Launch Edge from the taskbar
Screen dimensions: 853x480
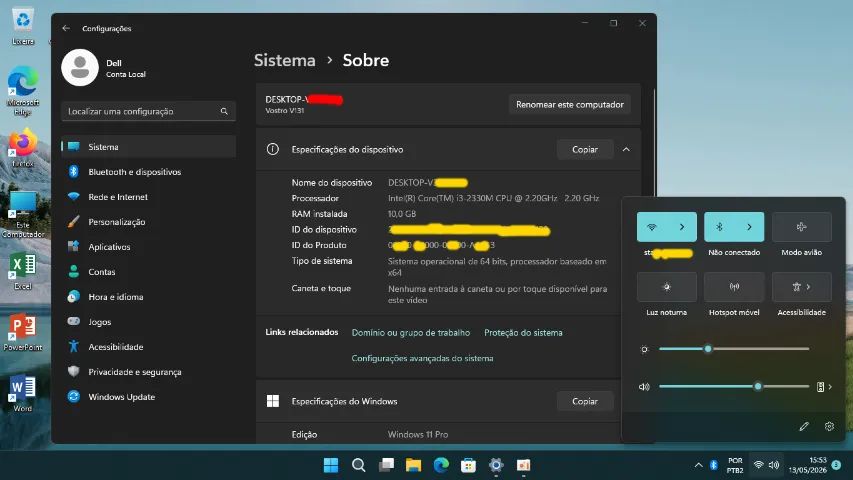(x=441, y=465)
